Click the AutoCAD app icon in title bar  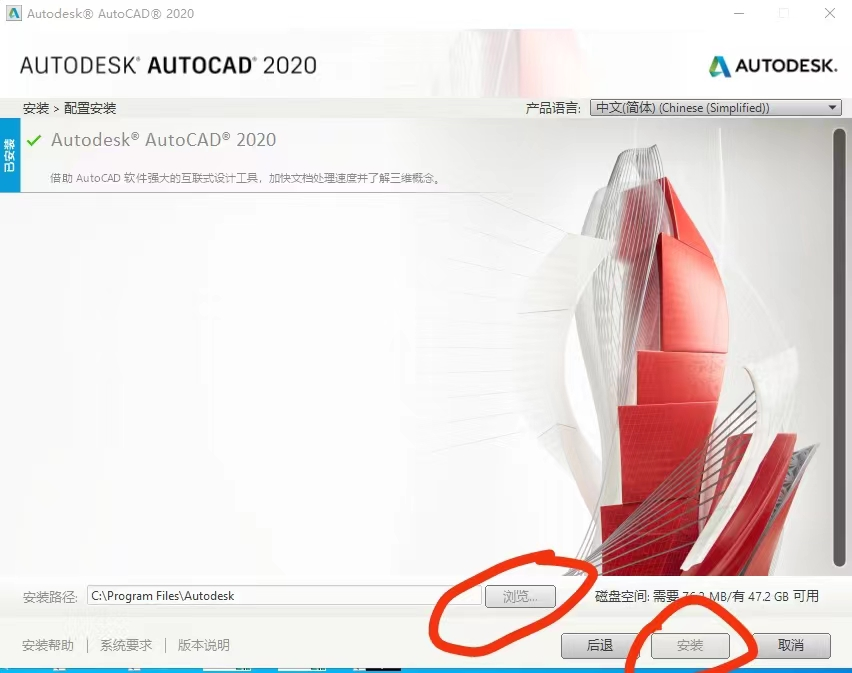(x=14, y=13)
